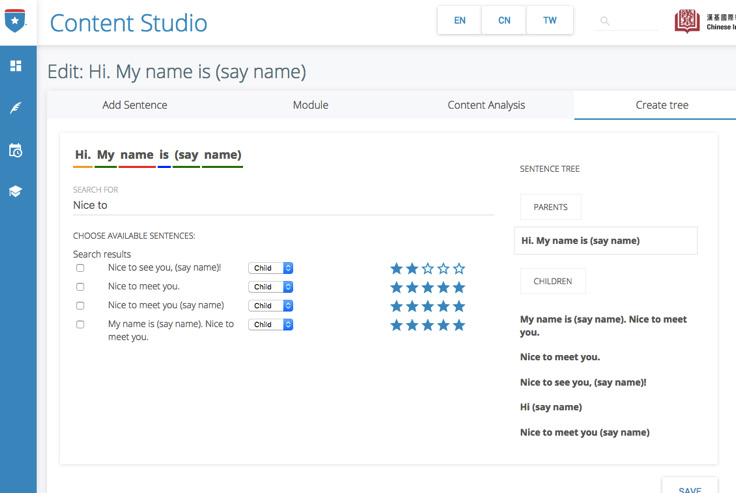The width and height of the screenshot is (736, 493).
Task: Select child 'Hi (say name)' in tree
Action: coord(551,407)
